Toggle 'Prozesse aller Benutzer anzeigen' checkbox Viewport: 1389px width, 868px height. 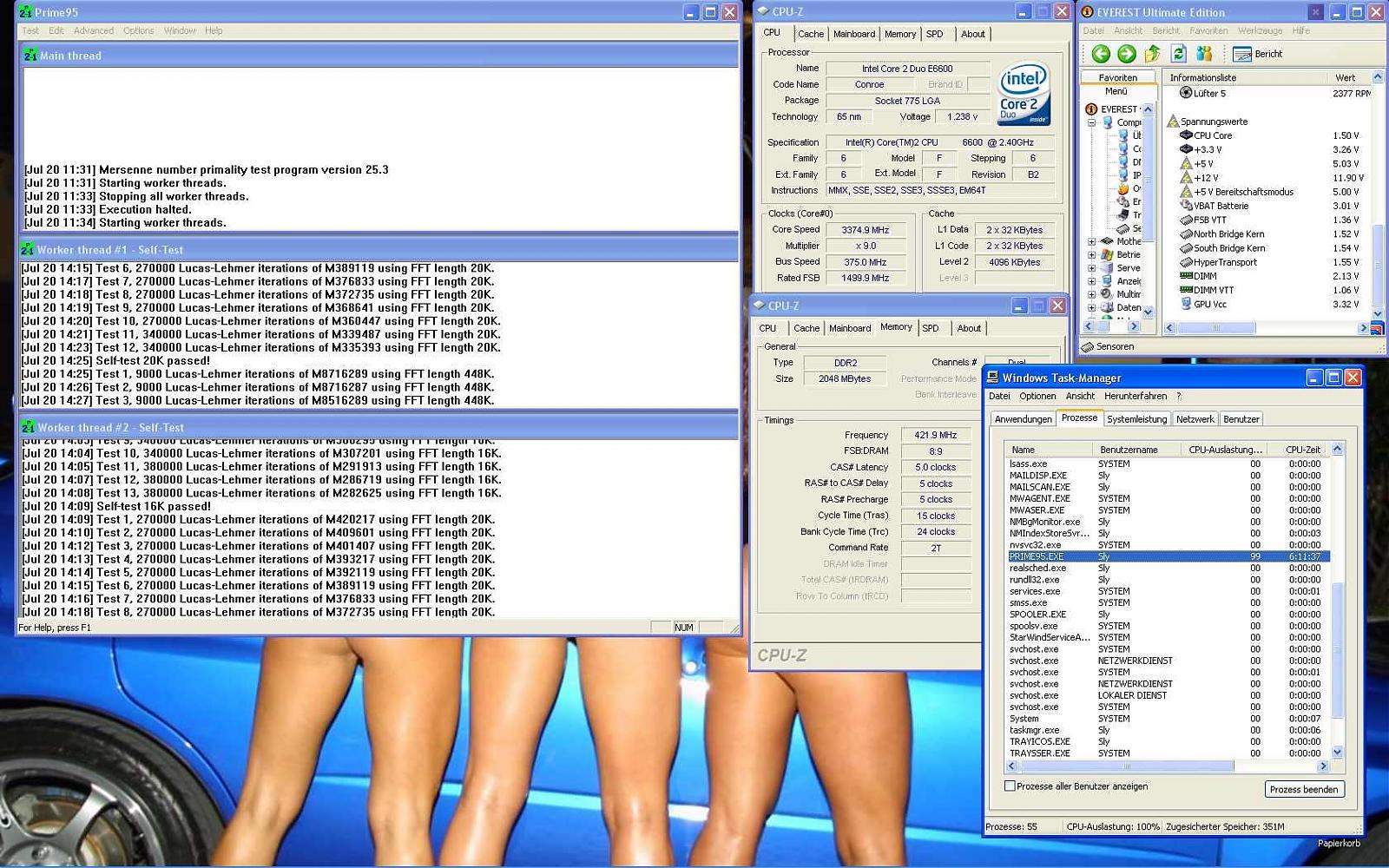coord(1010,786)
